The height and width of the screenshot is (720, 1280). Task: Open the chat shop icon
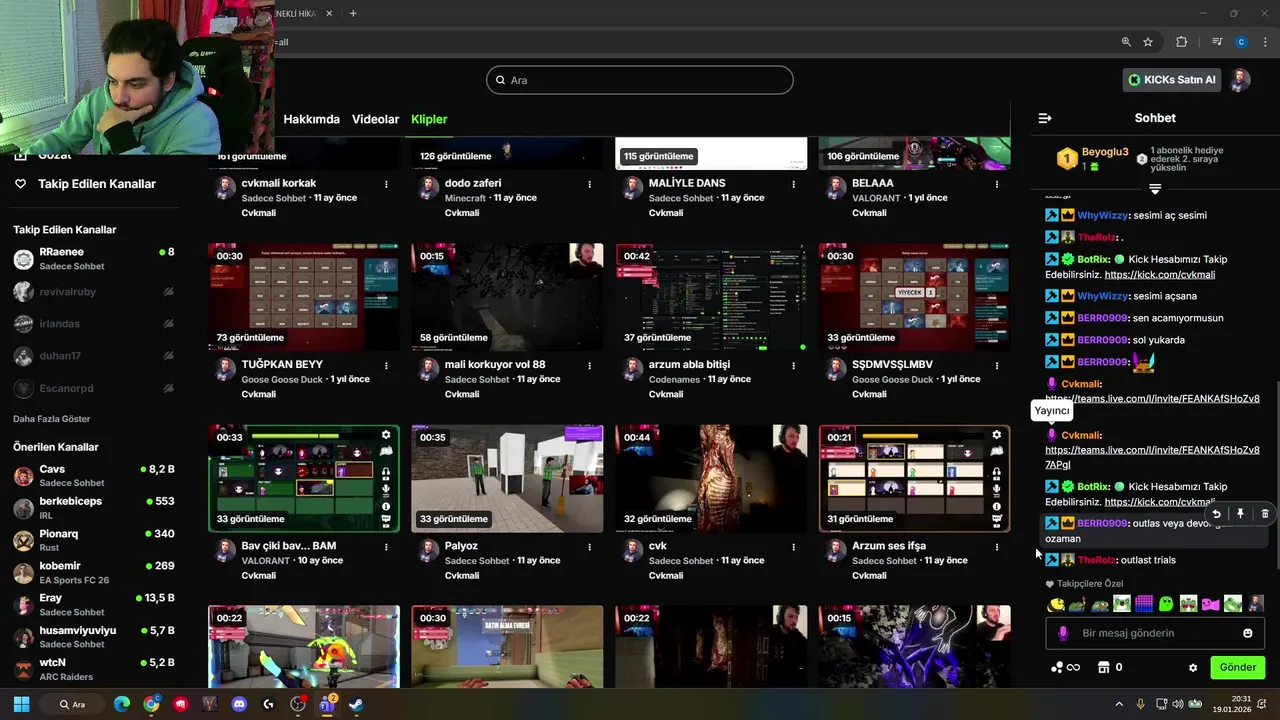(x=1104, y=667)
